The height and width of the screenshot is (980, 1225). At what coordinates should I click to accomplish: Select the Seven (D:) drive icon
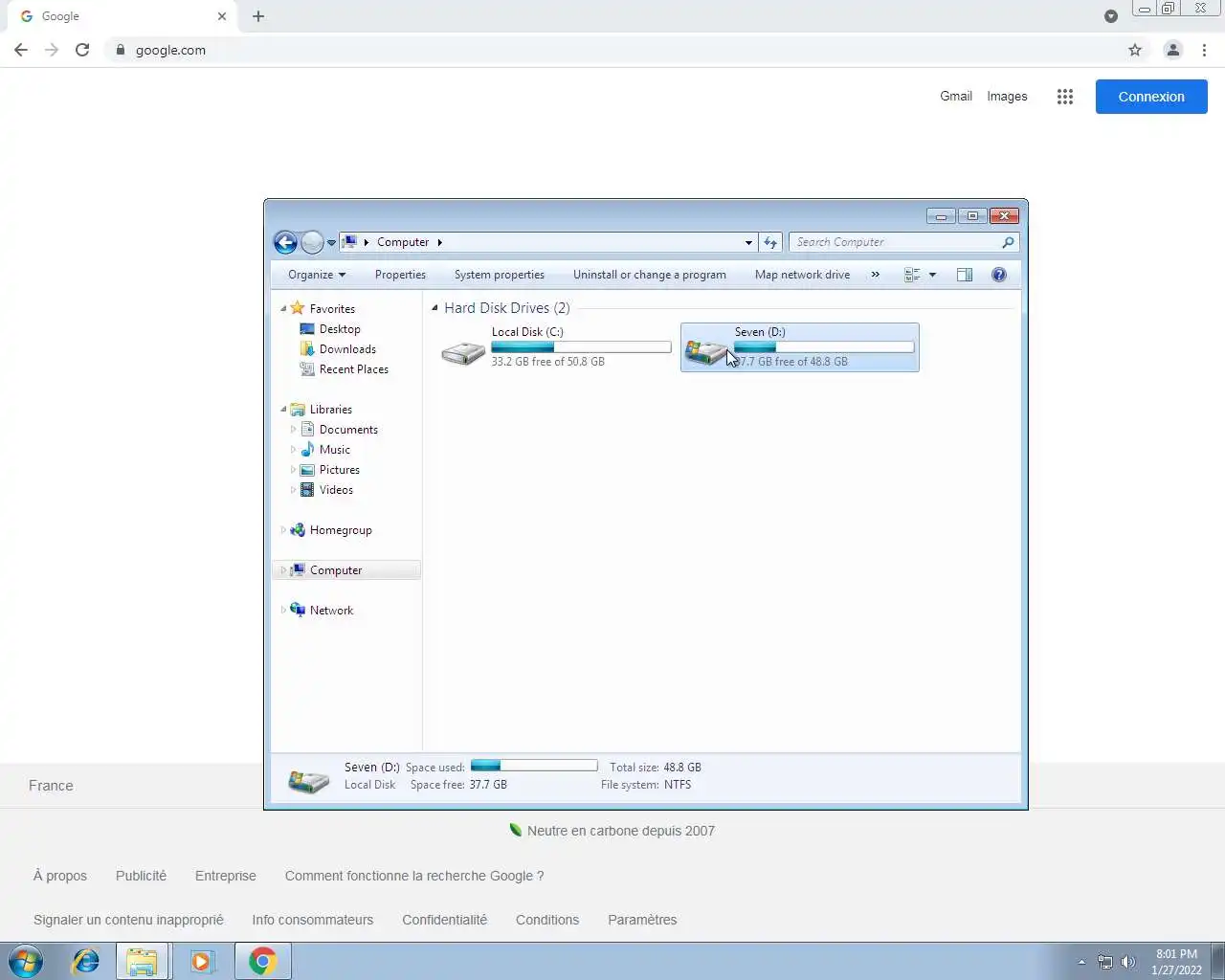pyautogui.click(x=706, y=353)
